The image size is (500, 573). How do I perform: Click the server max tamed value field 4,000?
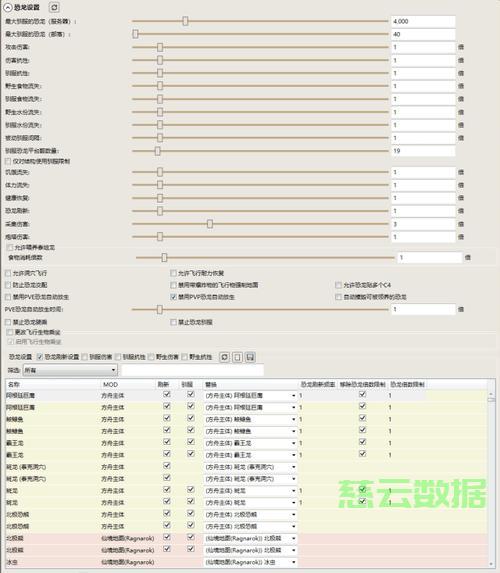click(x=423, y=21)
